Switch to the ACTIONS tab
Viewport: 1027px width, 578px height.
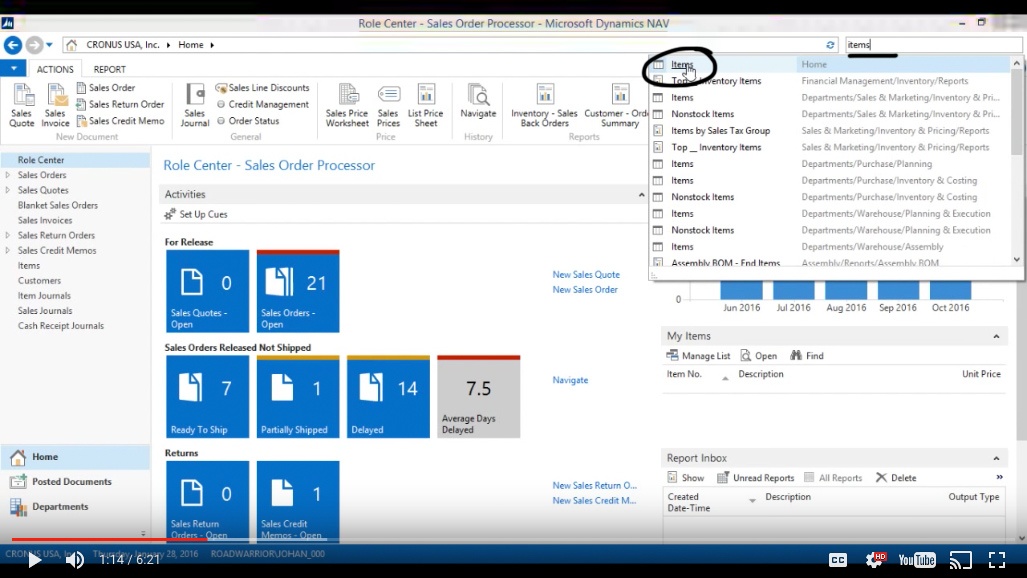pos(55,69)
